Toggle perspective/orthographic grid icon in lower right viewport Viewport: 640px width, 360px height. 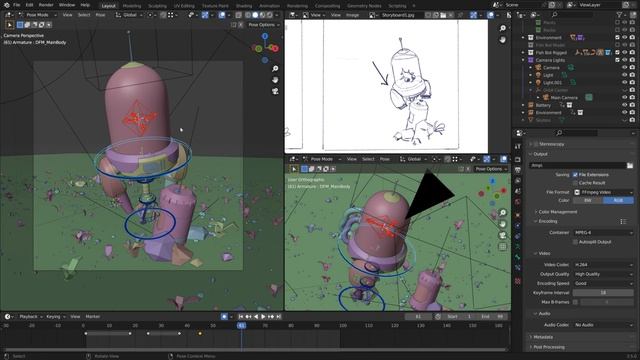[503, 247]
